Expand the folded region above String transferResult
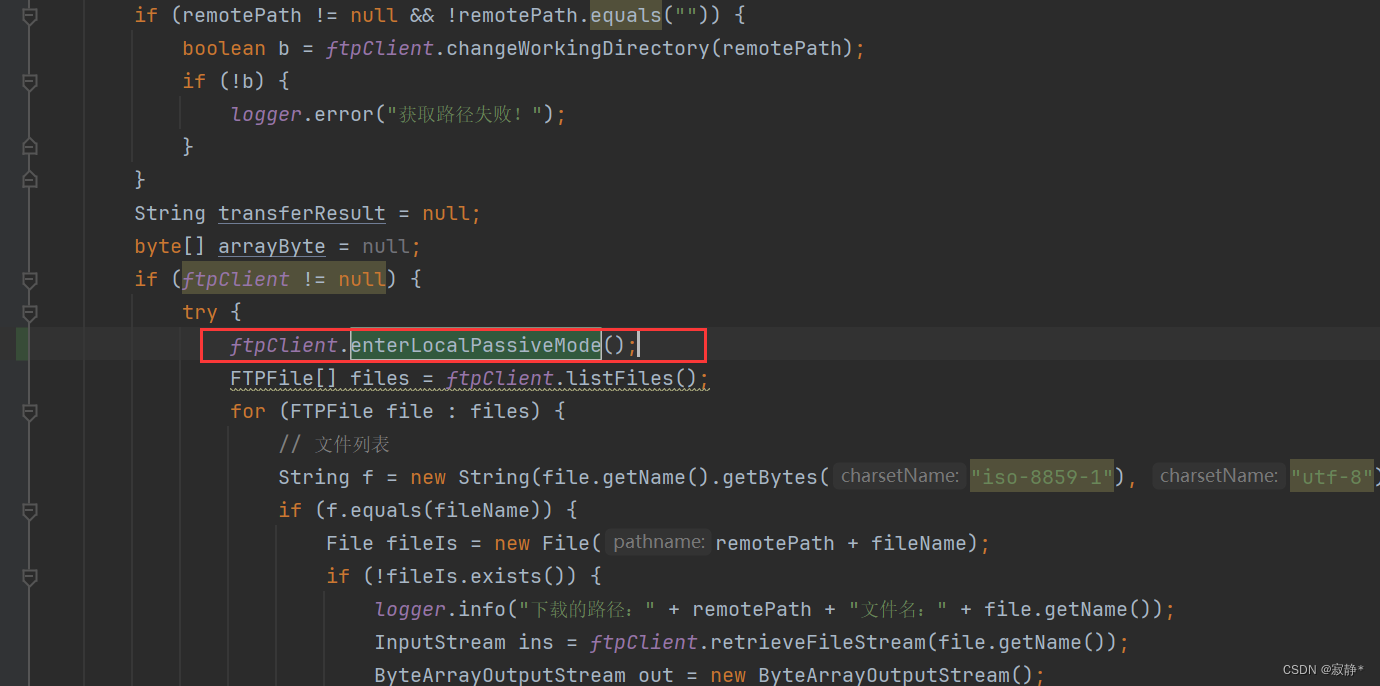 coord(30,180)
